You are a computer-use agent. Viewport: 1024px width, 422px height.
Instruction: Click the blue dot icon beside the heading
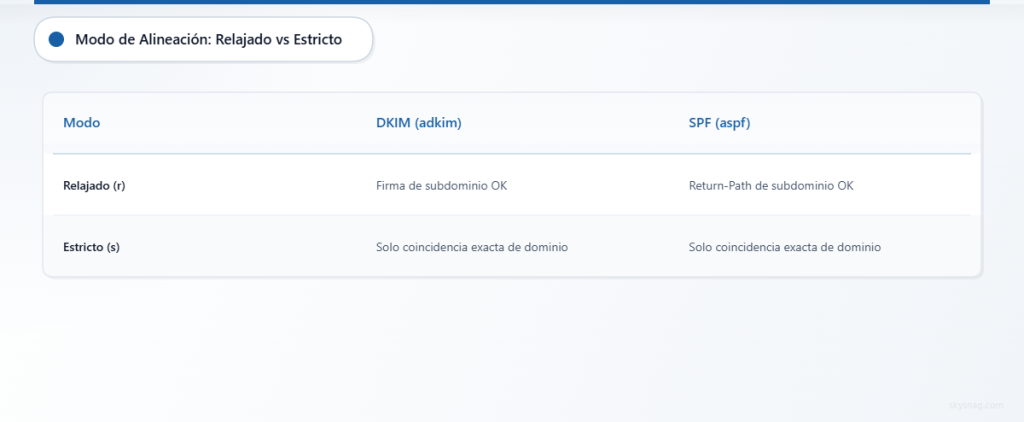[x=56, y=39]
